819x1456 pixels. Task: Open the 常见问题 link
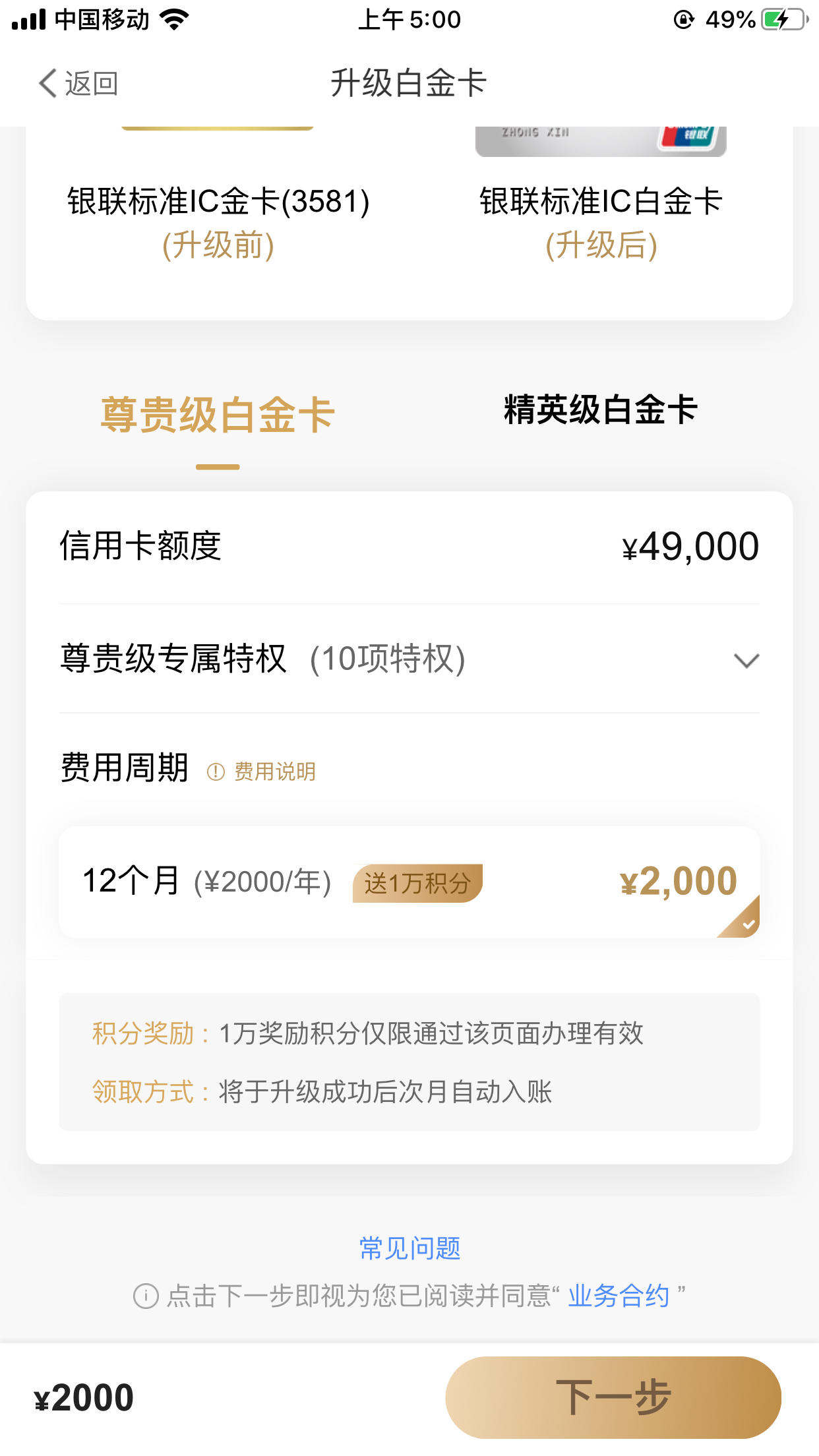pos(409,1248)
